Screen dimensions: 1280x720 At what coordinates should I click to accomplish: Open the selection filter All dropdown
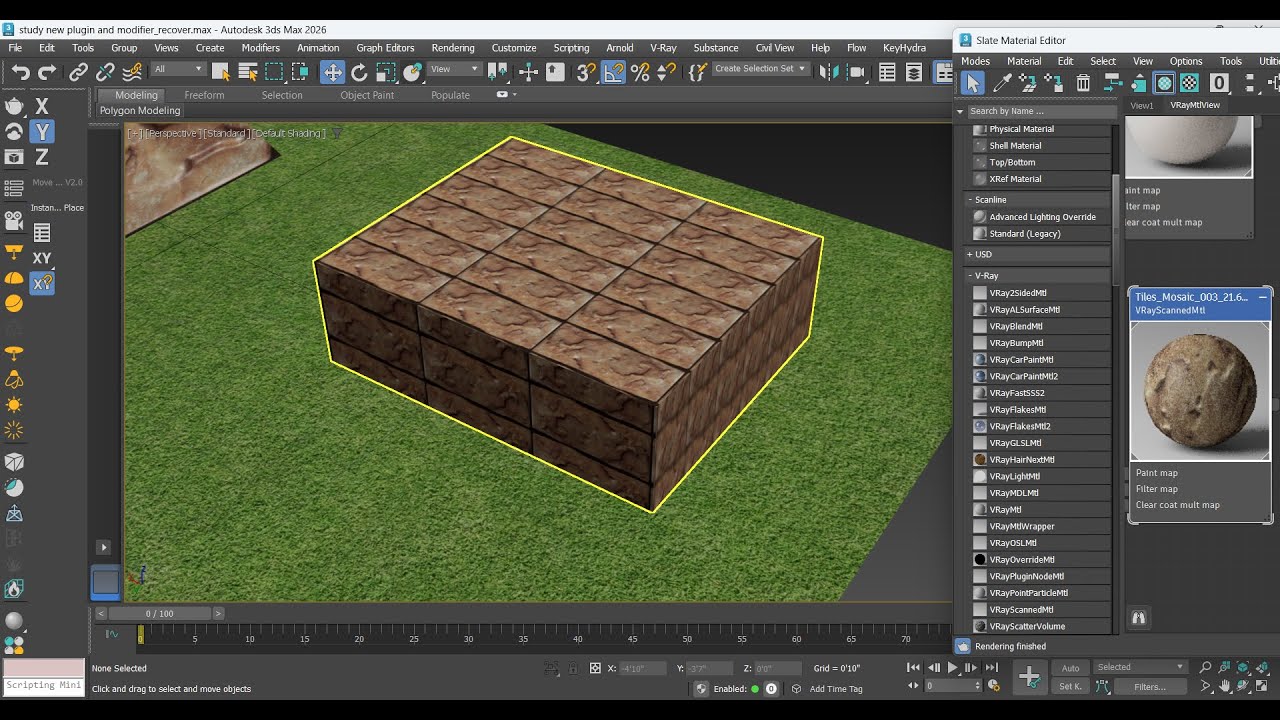click(x=178, y=69)
